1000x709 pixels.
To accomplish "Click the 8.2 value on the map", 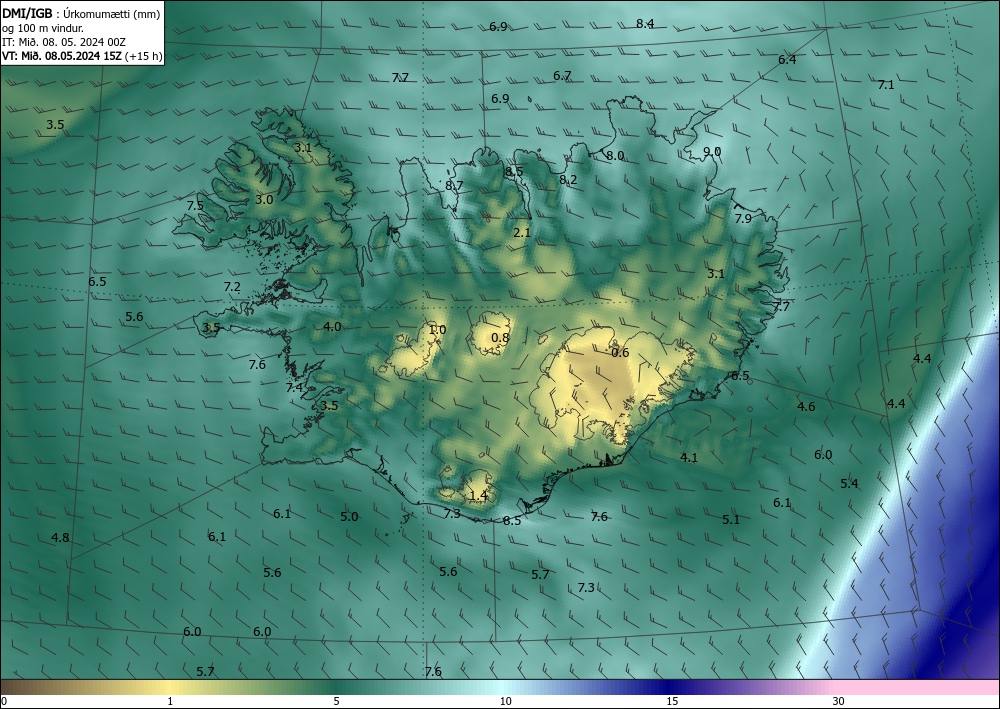I will click(568, 180).
